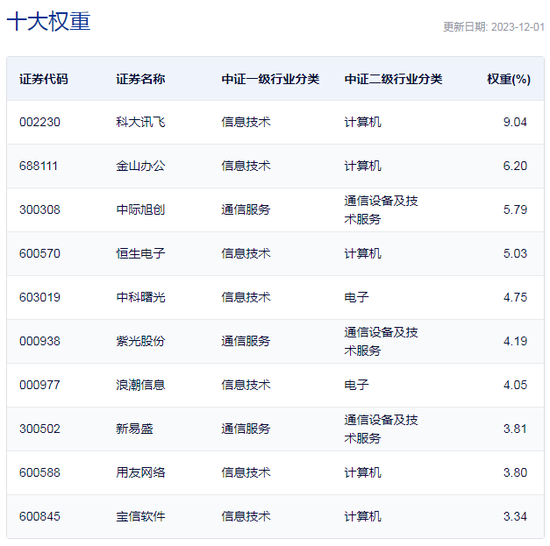The height and width of the screenshot is (546, 550).
Task: Click 通信服务 in the 紫光股份 row
Action: tap(246, 341)
